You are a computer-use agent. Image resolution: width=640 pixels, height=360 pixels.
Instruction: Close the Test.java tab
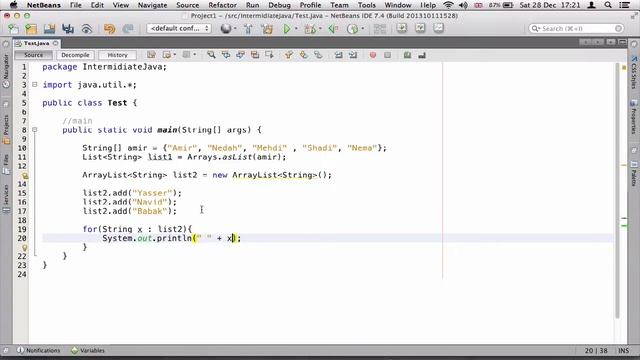56,43
